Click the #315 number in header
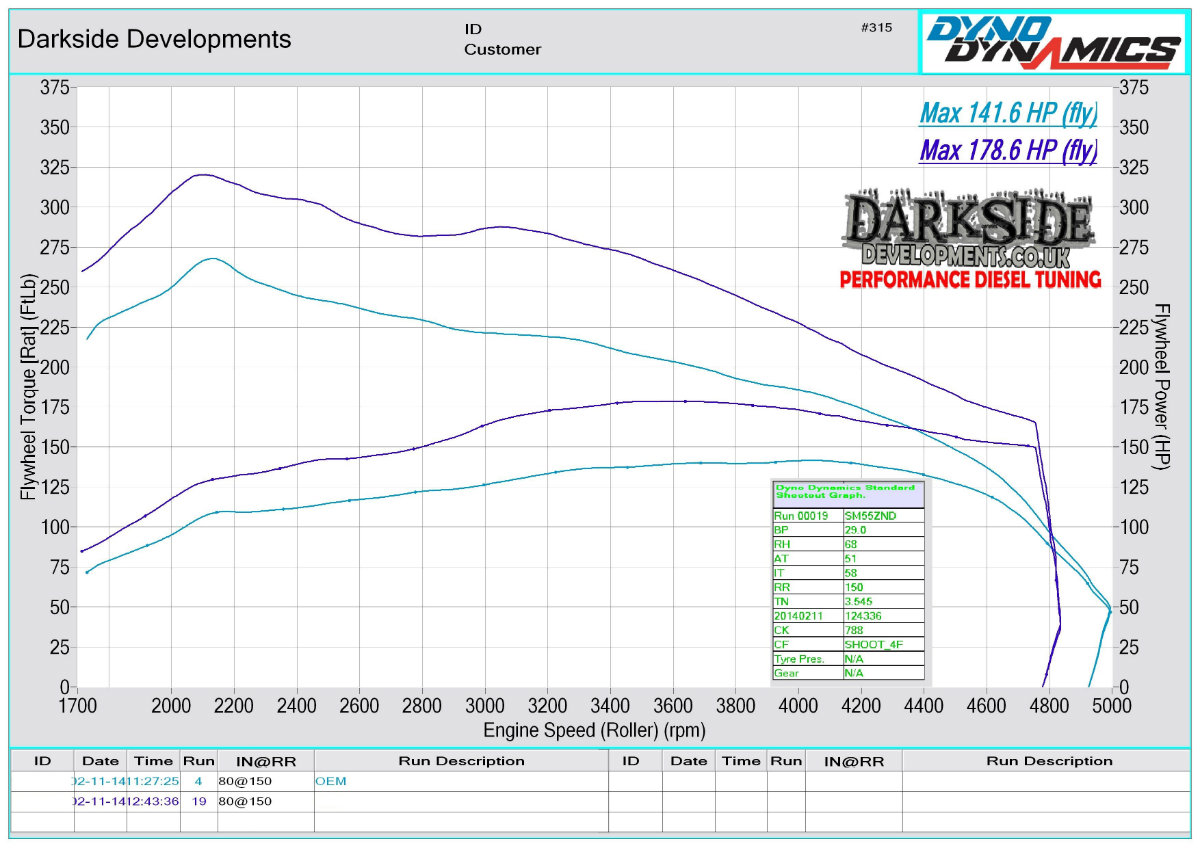The width and height of the screenshot is (1200, 848). point(875,28)
